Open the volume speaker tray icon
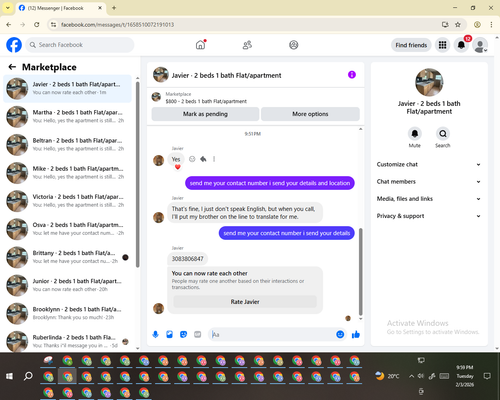Viewport: 500px width, 400px height. click(x=421, y=376)
